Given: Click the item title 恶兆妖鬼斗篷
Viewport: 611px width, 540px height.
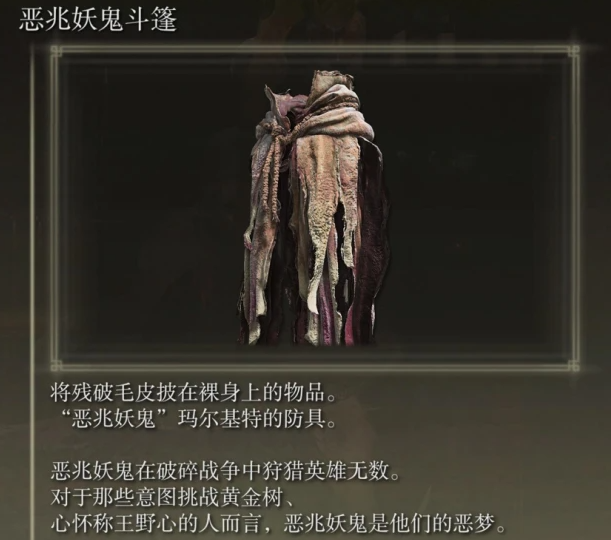Looking at the screenshot, I should tap(98, 19).
